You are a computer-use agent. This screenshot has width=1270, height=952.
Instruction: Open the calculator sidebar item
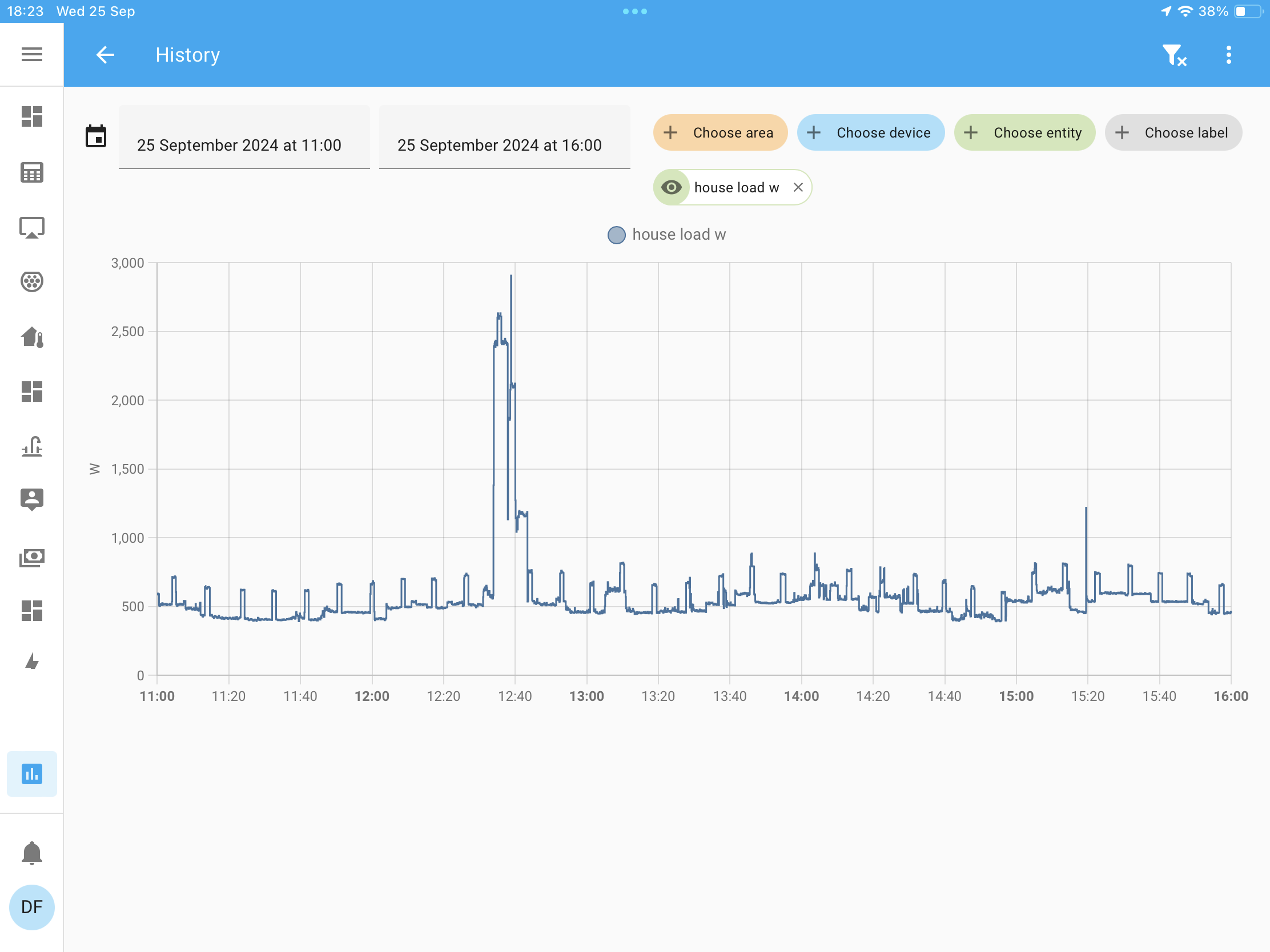[x=31, y=172]
